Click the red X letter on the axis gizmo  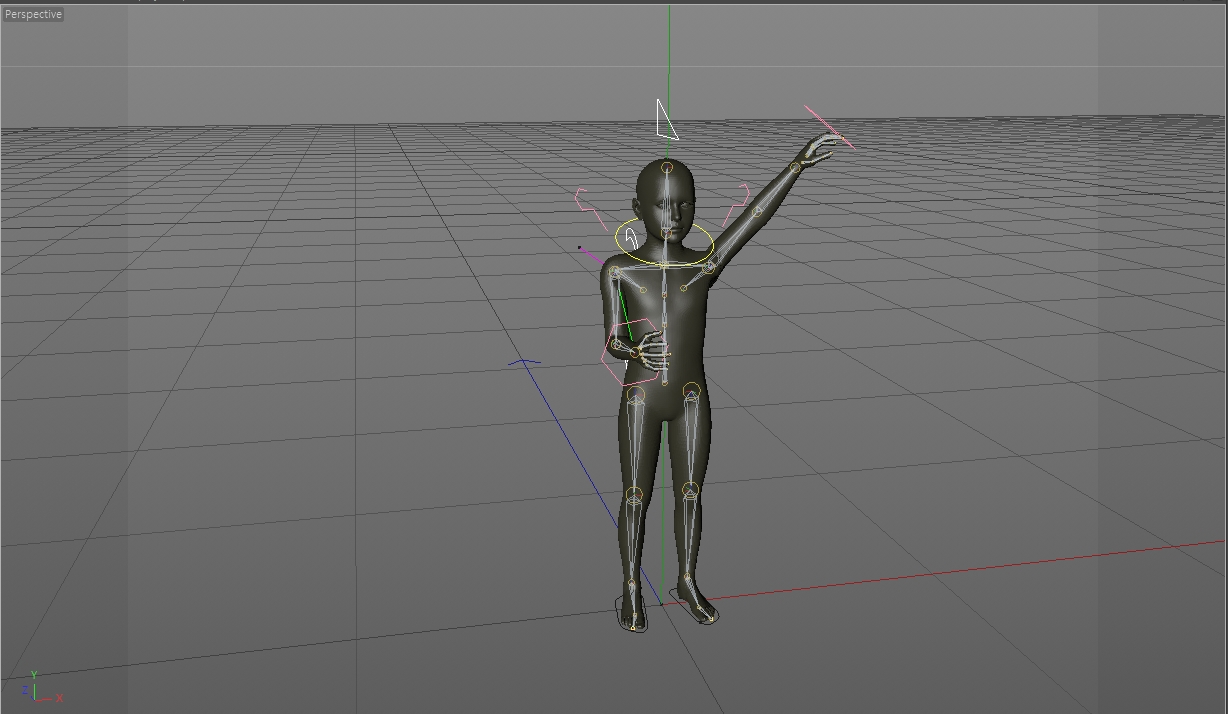60,698
